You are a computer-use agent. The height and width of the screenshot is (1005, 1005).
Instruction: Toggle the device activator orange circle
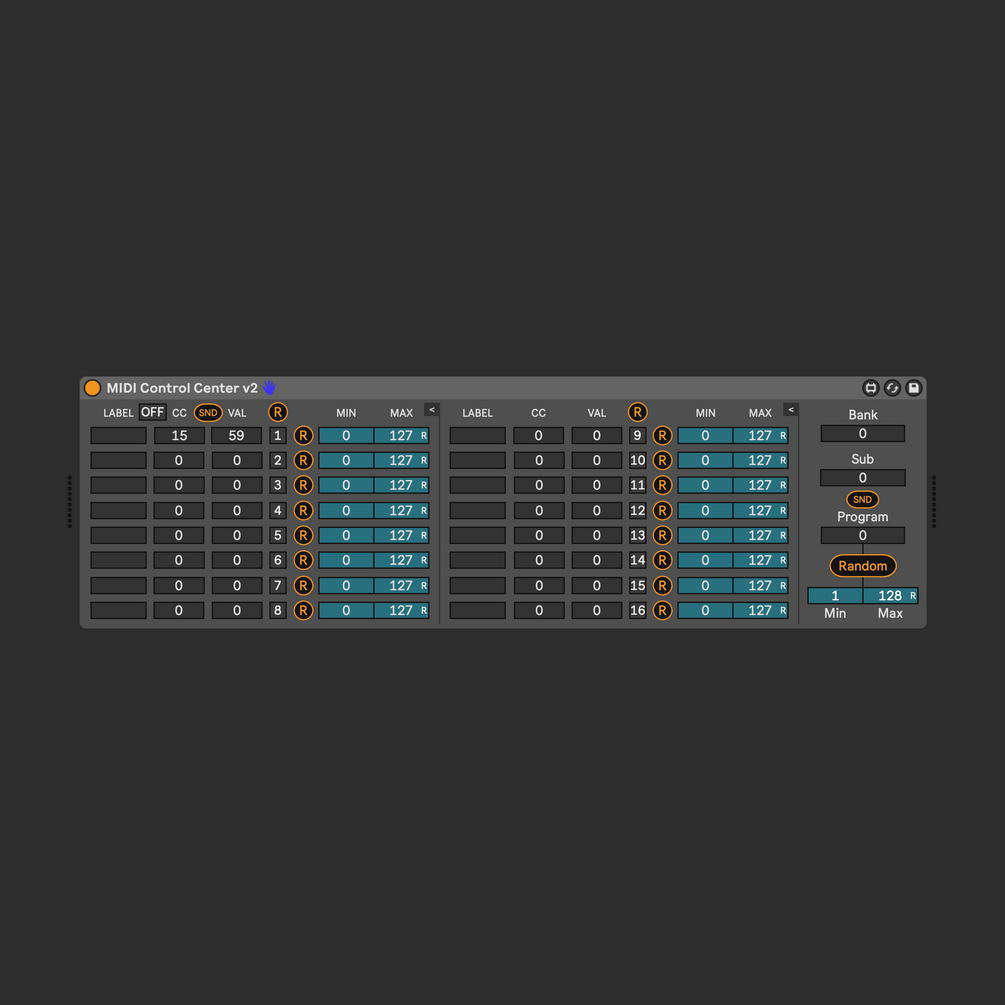(x=92, y=388)
